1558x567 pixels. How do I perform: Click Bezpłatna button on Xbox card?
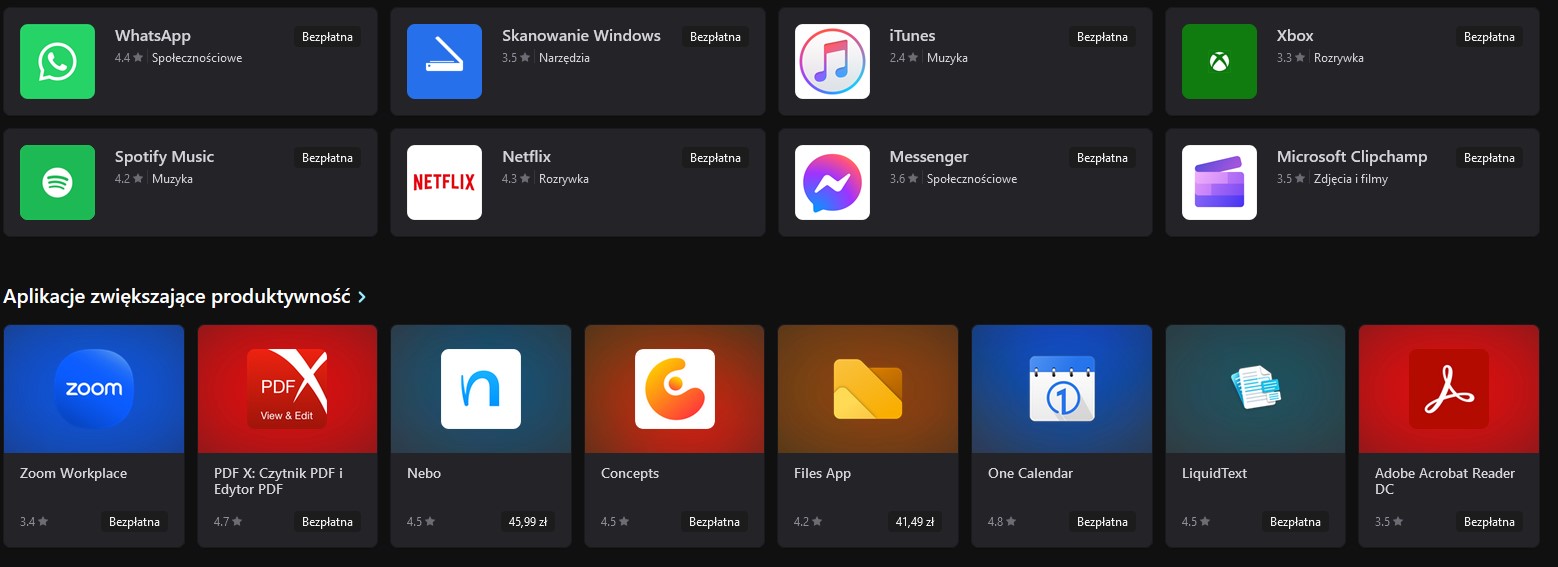click(x=1489, y=37)
